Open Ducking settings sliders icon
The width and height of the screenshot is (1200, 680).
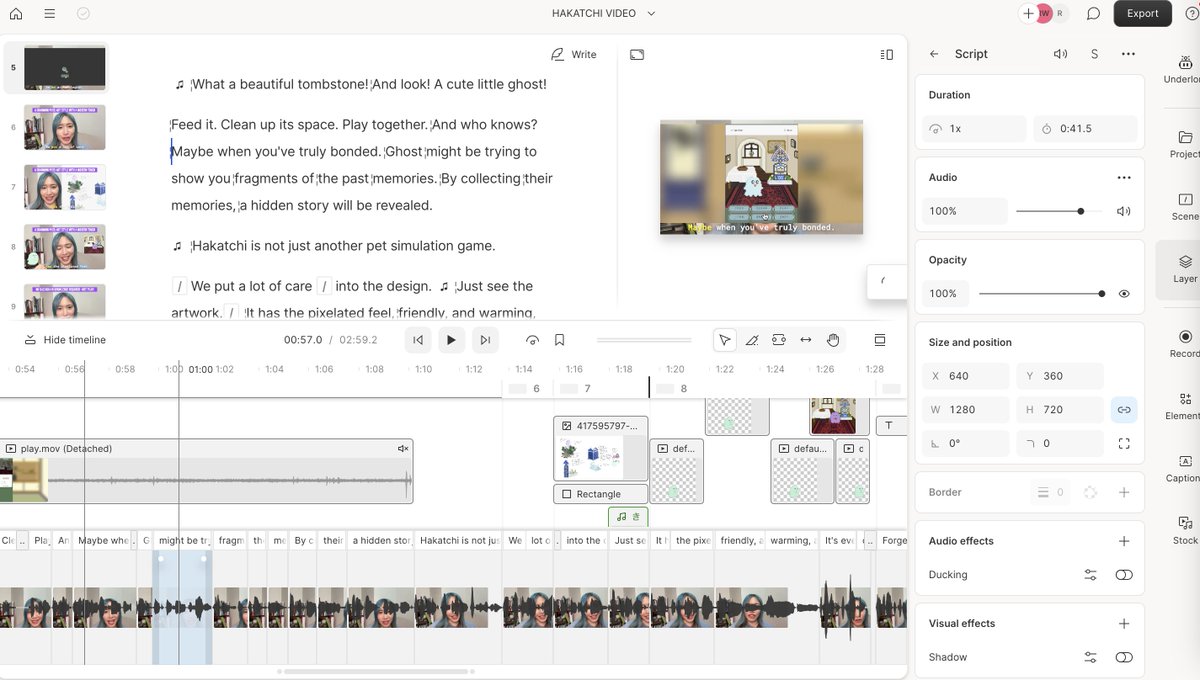pos(1090,575)
